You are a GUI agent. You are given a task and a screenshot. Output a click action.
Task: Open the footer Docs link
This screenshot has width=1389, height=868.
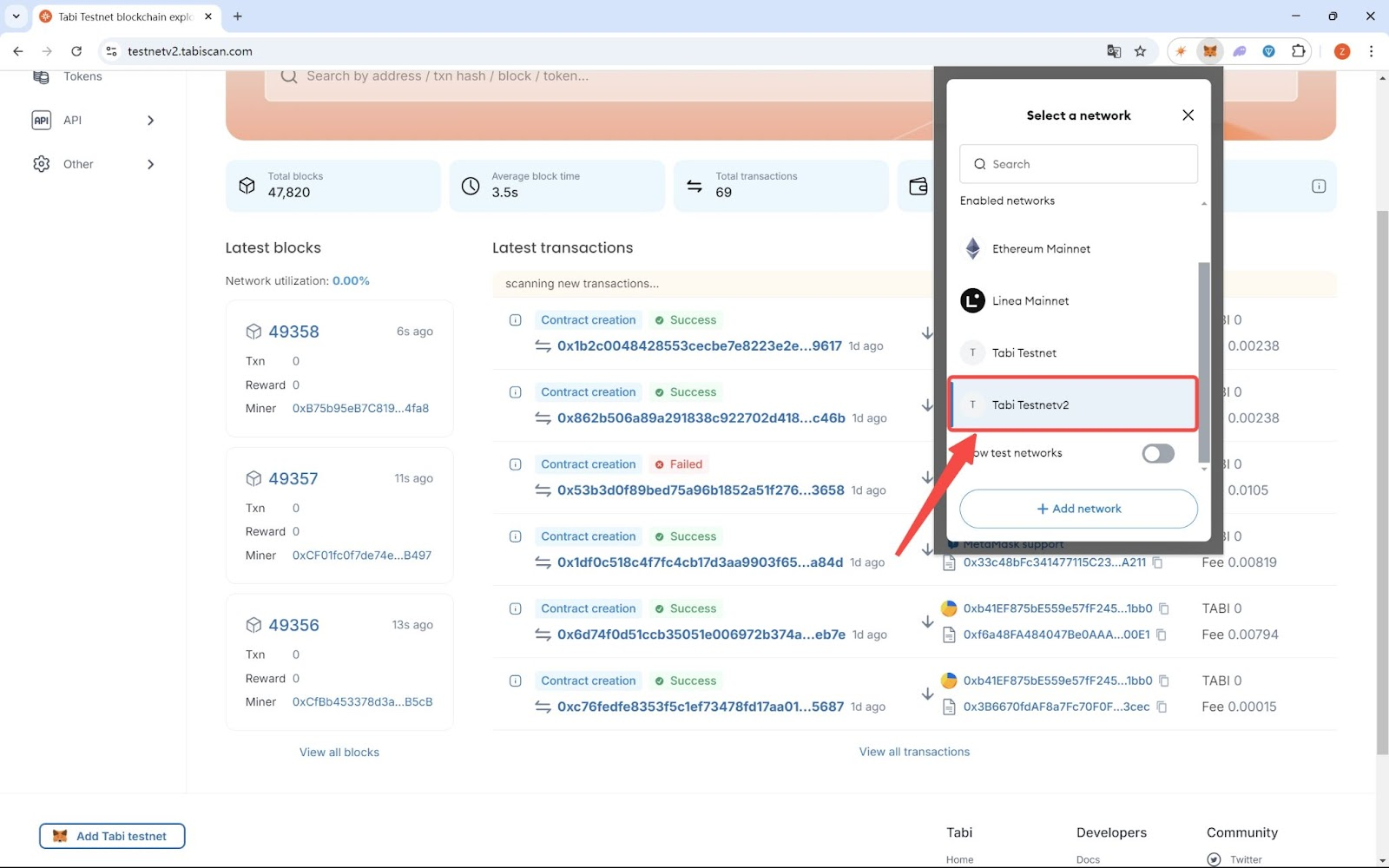tap(1088, 859)
